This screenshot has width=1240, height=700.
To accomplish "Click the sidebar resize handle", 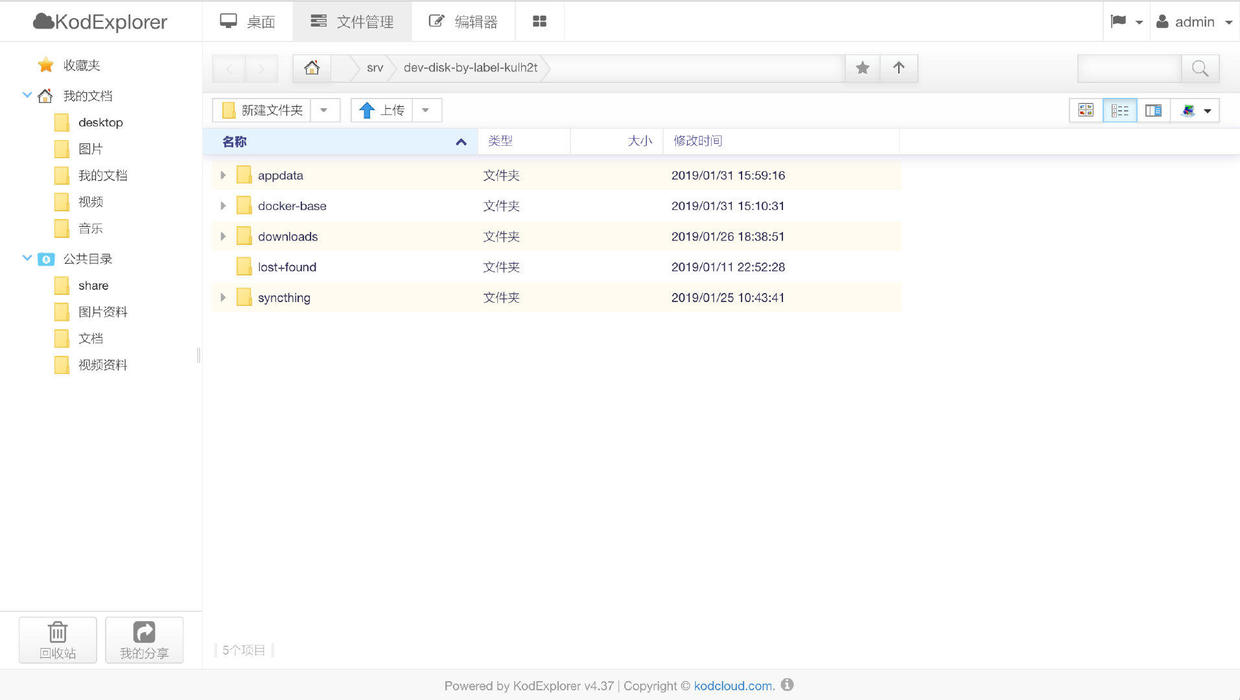I will [x=198, y=355].
